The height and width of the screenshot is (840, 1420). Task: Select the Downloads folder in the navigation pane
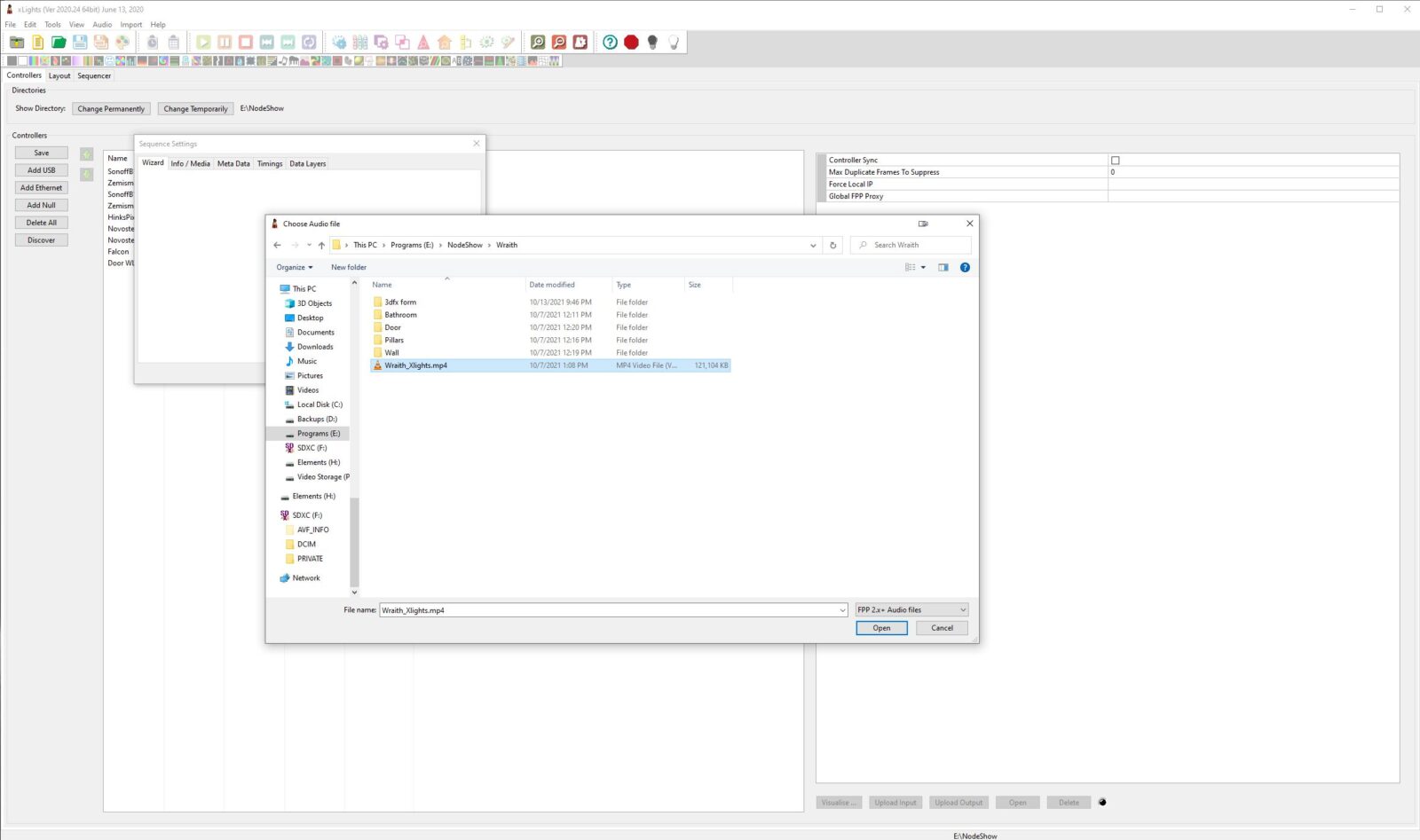point(314,346)
